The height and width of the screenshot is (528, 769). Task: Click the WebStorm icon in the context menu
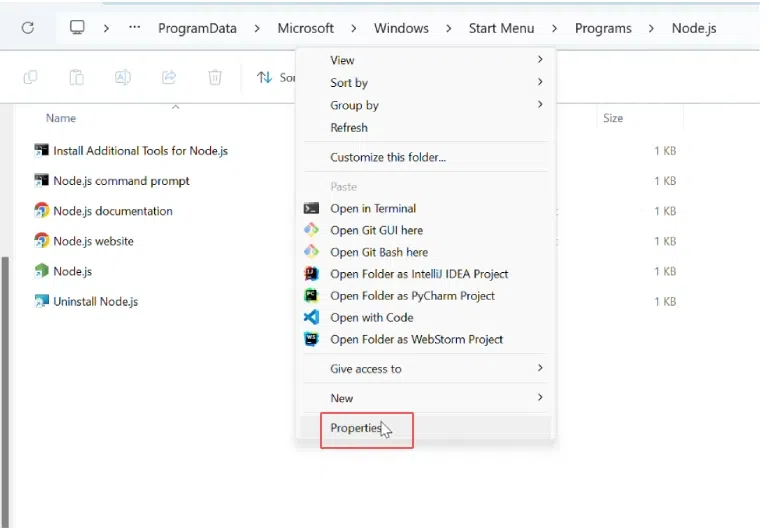pyautogui.click(x=311, y=339)
